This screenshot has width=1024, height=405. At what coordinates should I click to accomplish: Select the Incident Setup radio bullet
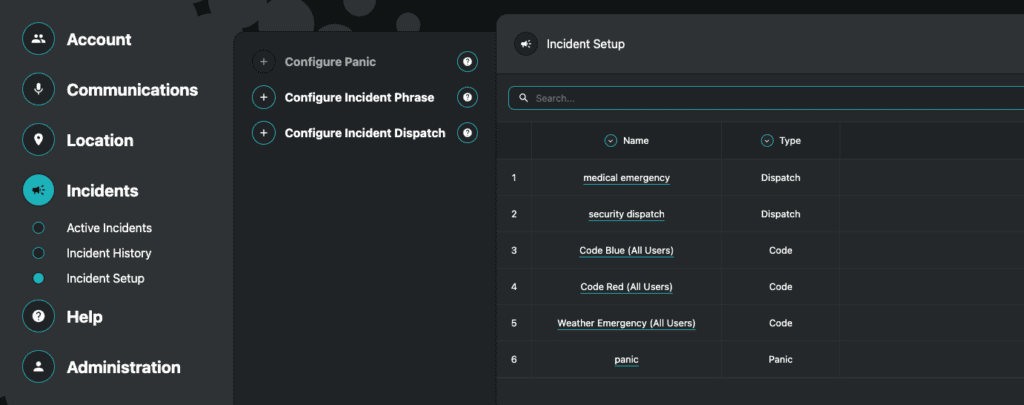[39, 279]
